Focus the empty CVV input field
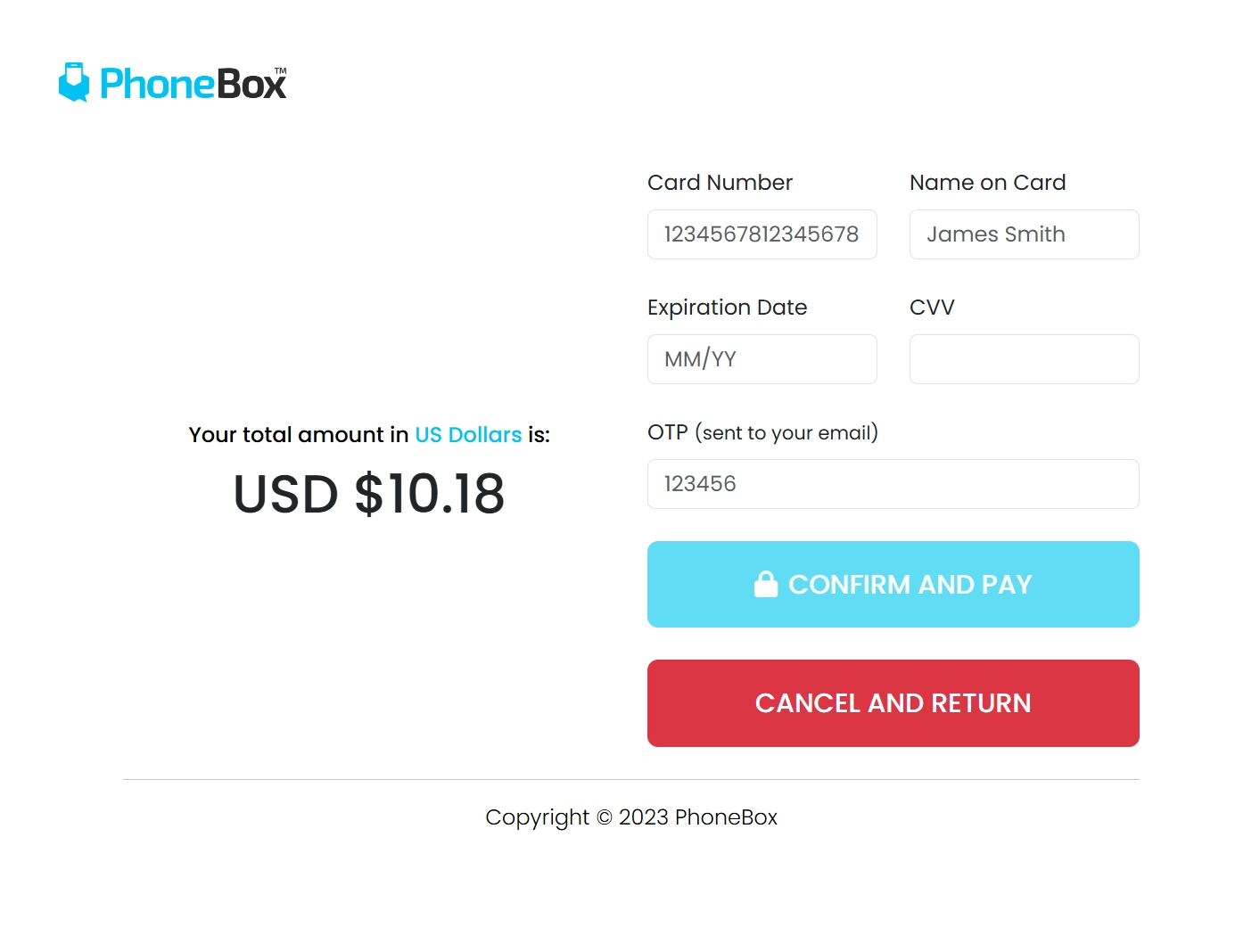Image resolution: width=1260 pixels, height=952 pixels. (1024, 359)
